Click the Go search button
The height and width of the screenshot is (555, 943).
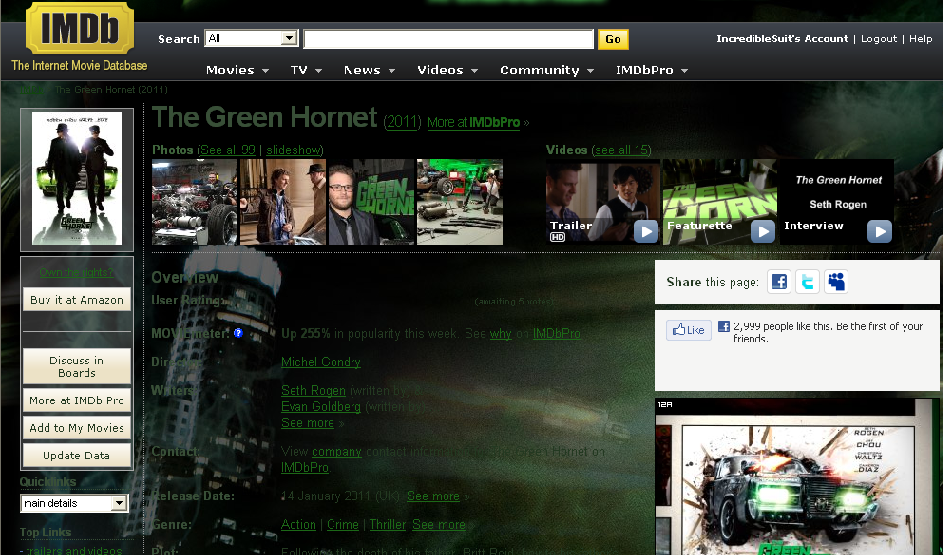[613, 39]
